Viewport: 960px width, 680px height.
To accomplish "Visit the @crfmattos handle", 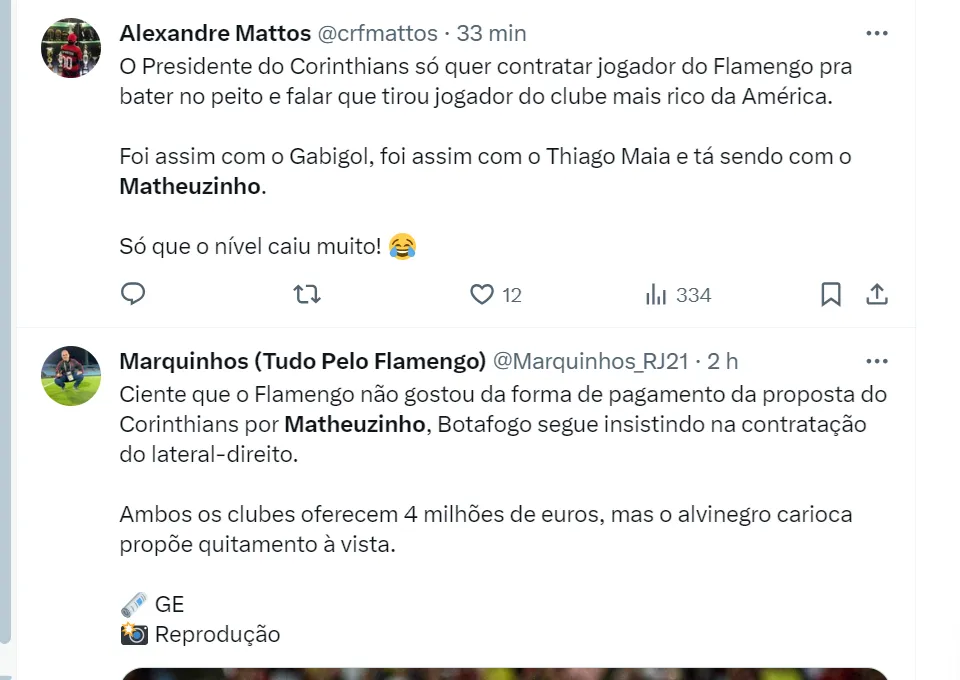I will coord(377,33).
